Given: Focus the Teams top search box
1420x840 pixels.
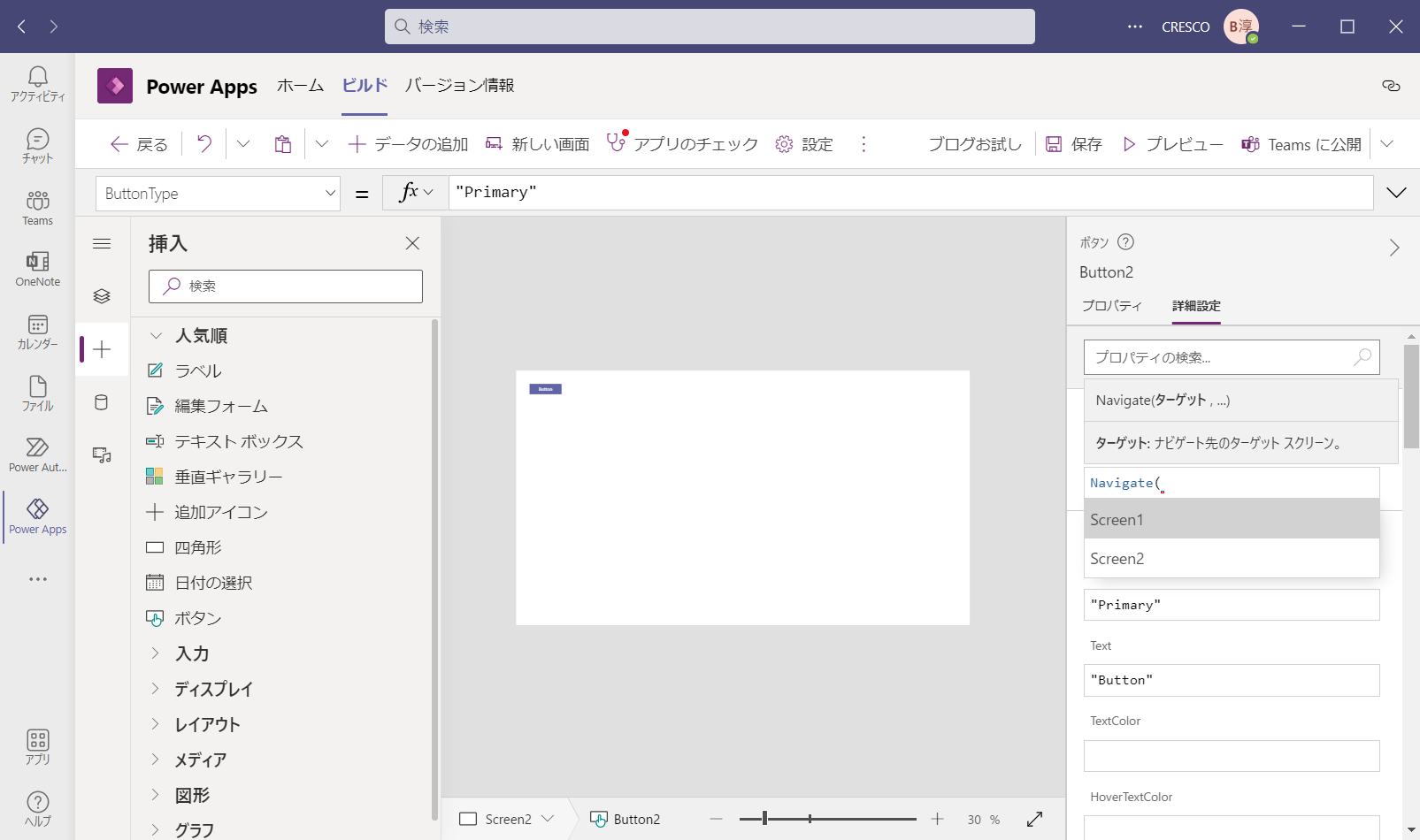Looking at the screenshot, I should (x=710, y=27).
